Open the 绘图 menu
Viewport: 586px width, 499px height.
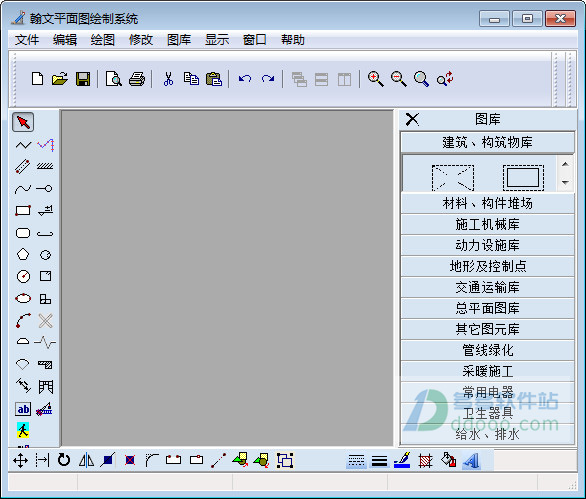pos(102,40)
